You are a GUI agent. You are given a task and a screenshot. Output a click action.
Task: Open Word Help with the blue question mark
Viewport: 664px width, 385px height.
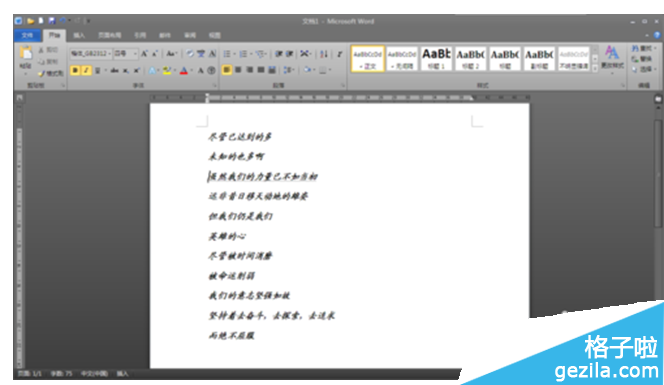click(657, 35)
